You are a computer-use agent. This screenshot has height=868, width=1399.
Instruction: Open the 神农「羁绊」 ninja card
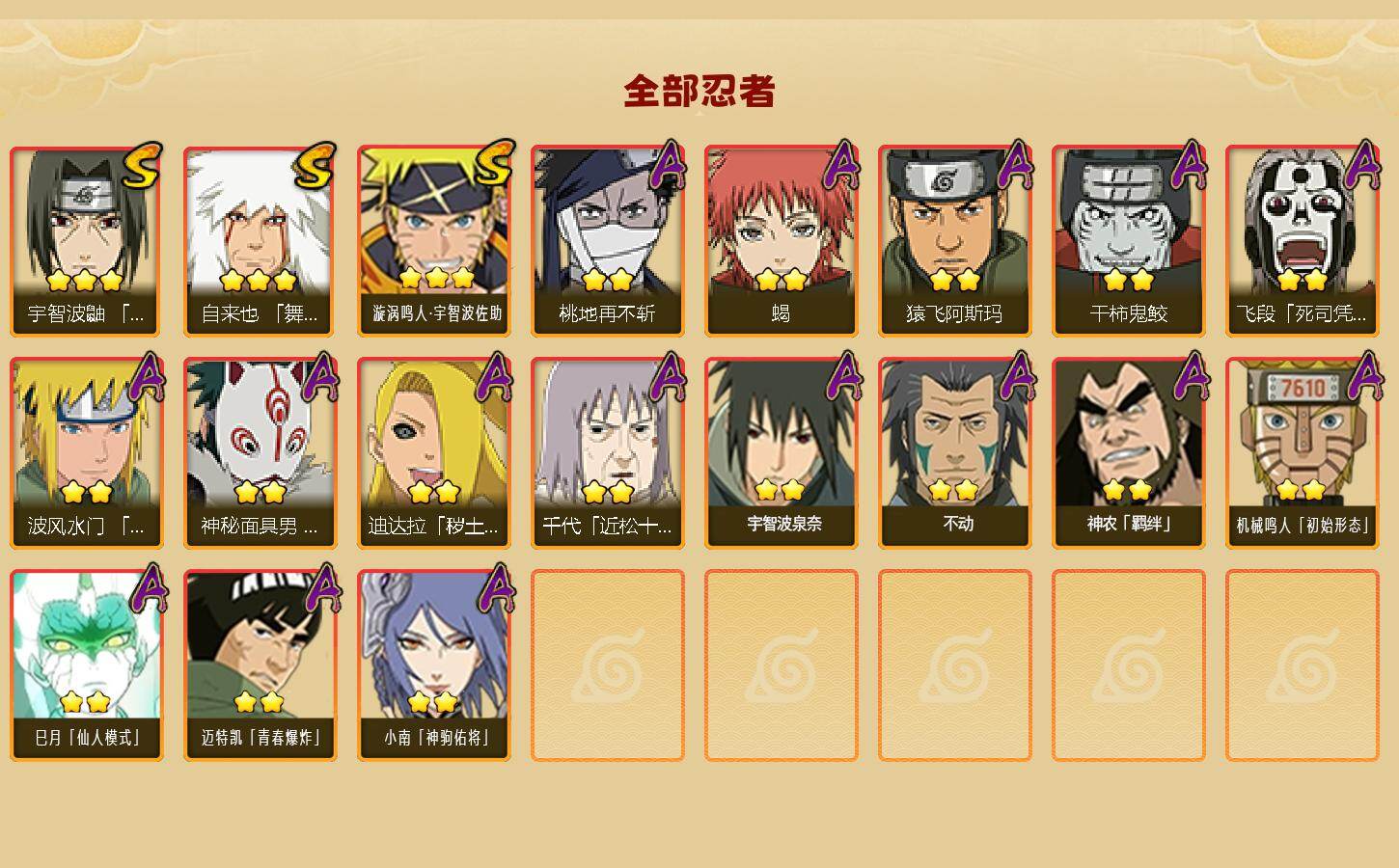click(x=1129, y=453)
